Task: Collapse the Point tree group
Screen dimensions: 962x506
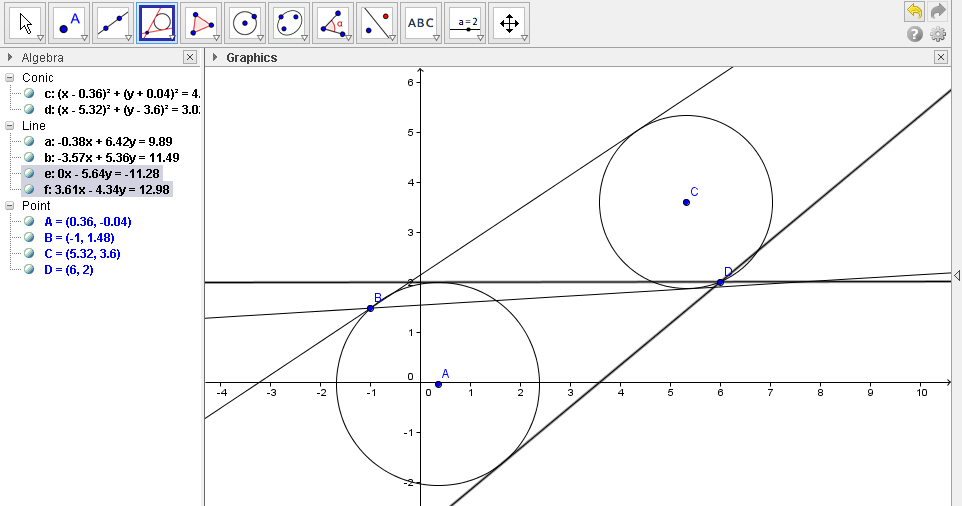Action: click(x=10, y=205)
